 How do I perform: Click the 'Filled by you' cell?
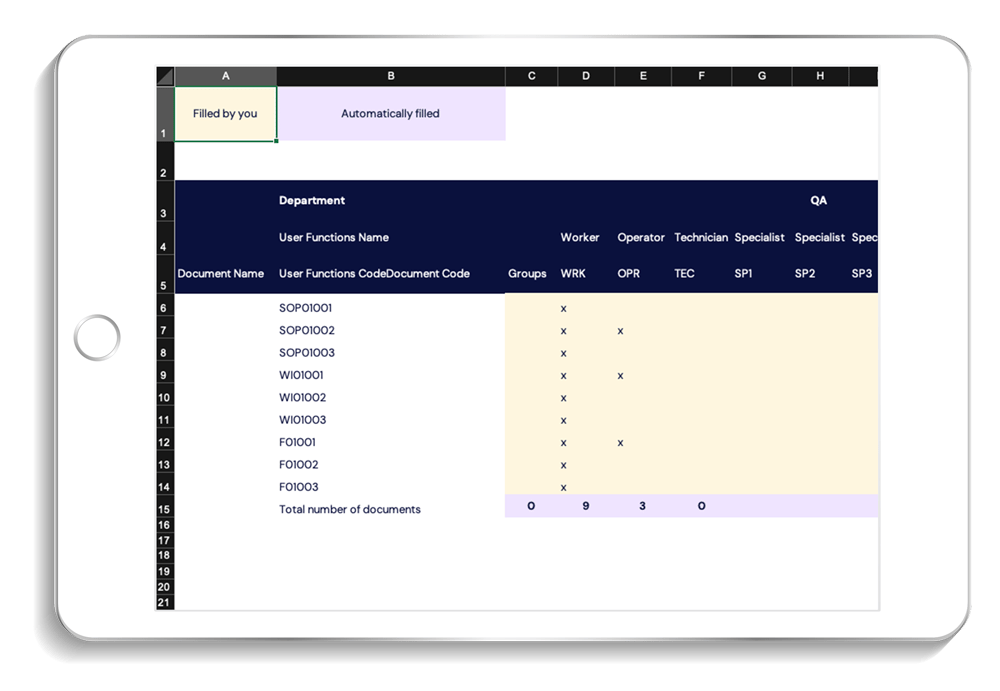pos(225,113)
